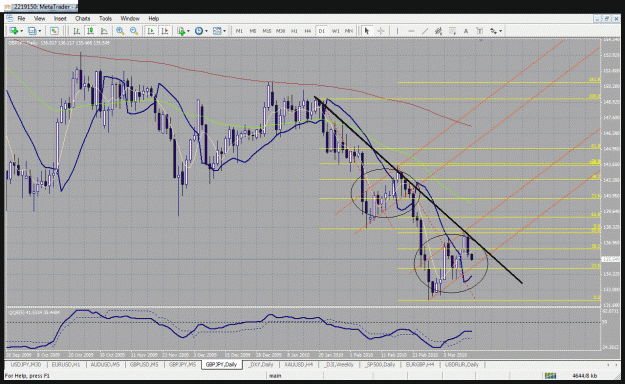This screenshot has height=384, width=625.
Task: Open the GBPJPY,M5 chart tab
Action: [x=182, y=364]
